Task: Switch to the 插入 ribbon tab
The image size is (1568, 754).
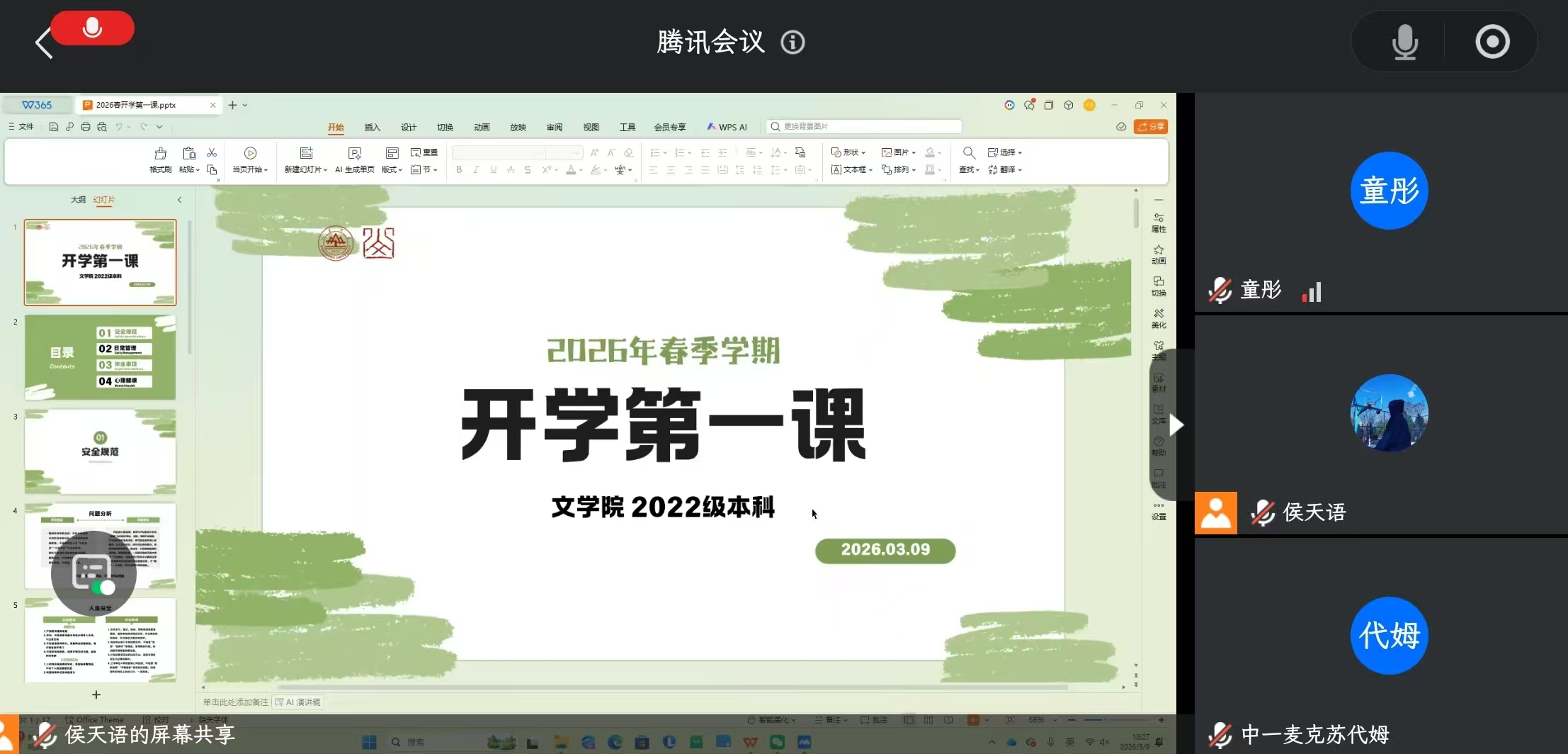Action: point(372,127)
